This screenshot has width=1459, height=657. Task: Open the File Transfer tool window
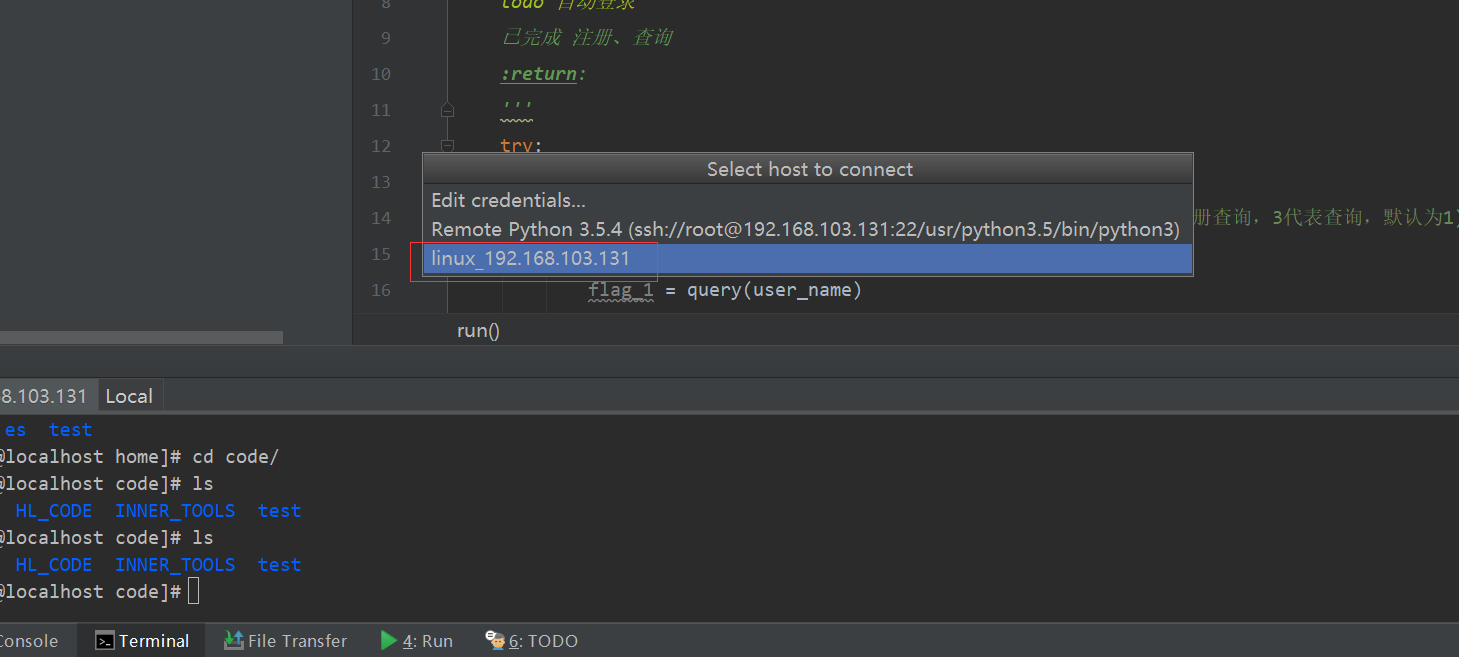coord(297,641)
